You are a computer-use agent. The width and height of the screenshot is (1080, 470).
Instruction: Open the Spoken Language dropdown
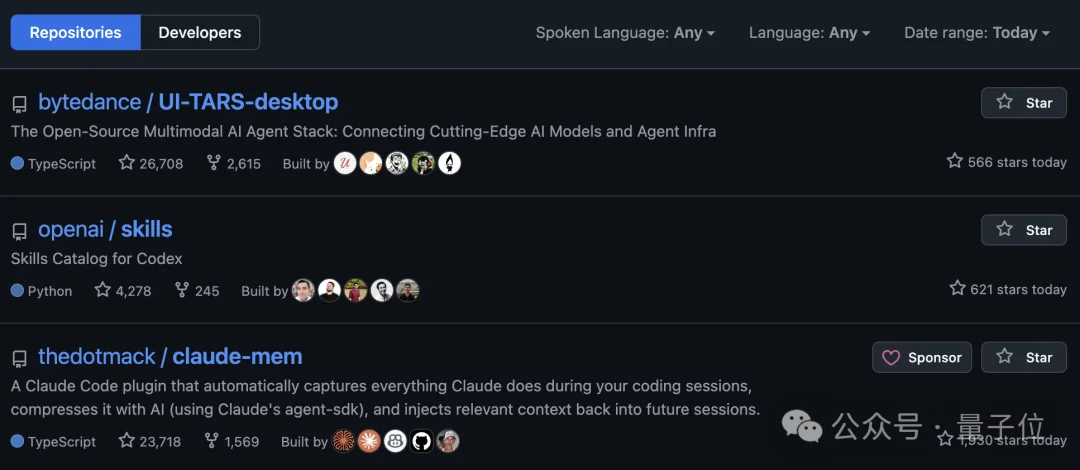tap(625, 33)
